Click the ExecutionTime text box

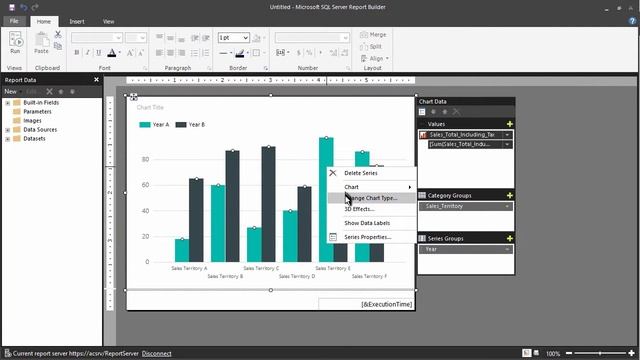[x=366, y=304]
